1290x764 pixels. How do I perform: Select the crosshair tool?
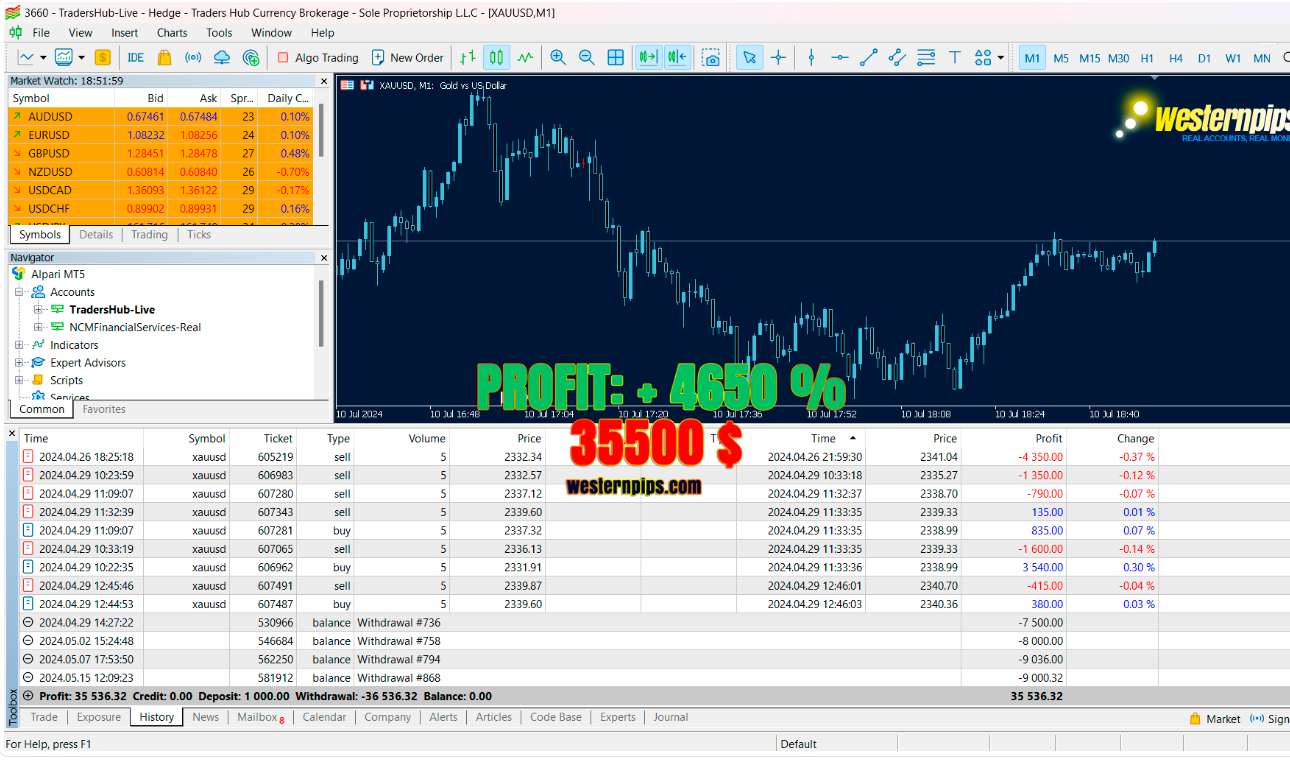[x=778, y=58]
